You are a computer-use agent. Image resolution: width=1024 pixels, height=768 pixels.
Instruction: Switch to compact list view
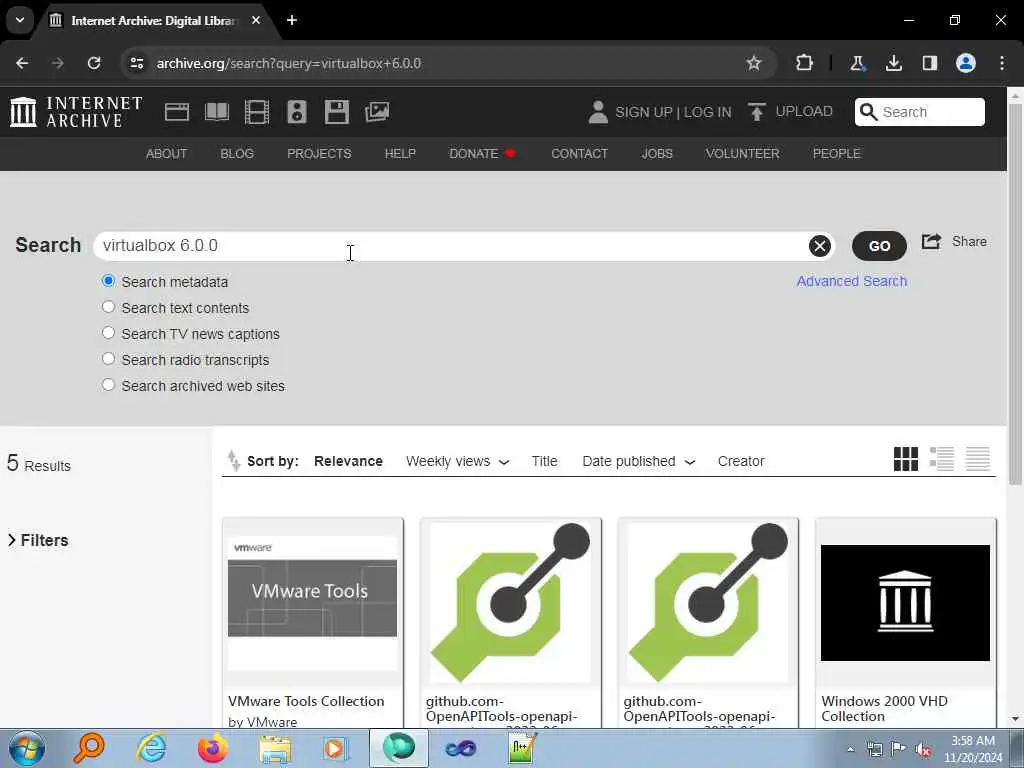pyautogui.click(x=978, y=458)
